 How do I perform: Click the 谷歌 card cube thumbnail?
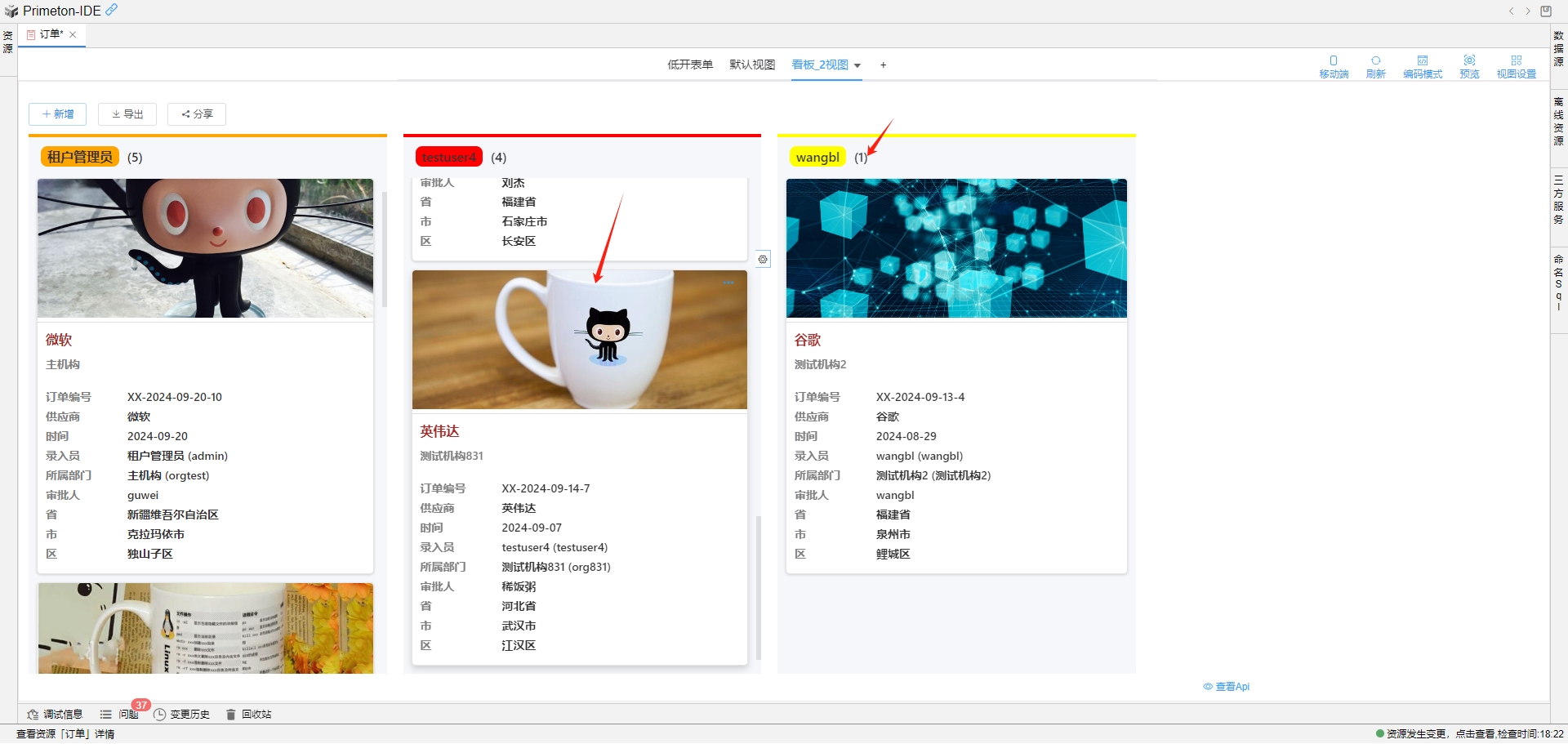956,248
